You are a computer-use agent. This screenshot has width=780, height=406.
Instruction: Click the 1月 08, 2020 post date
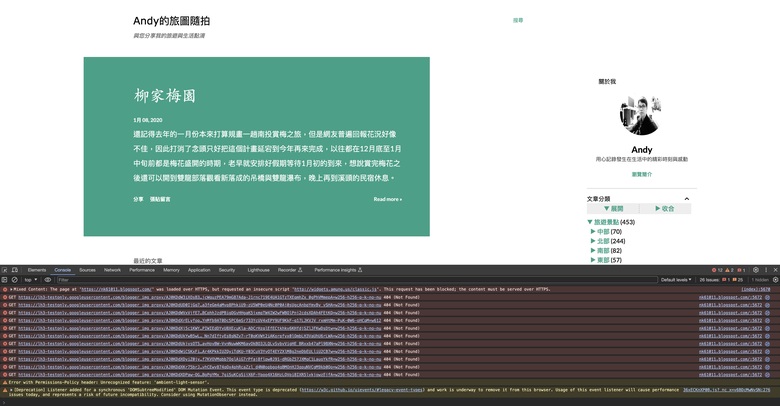[x=148, y=120]
